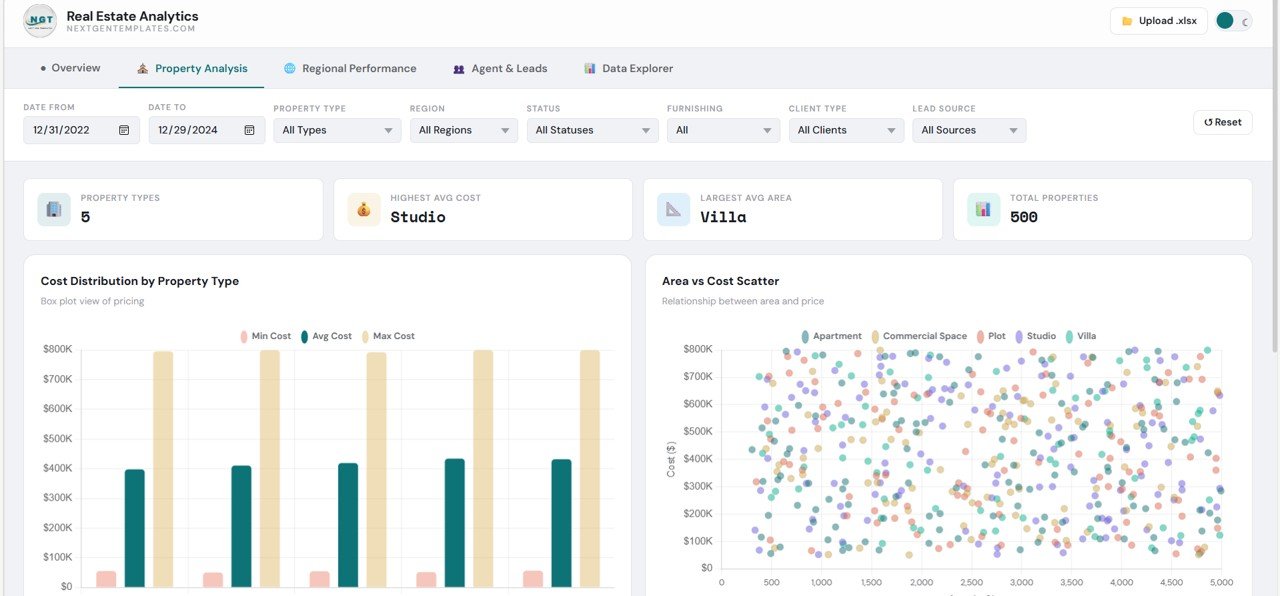Click the Regional Performance globe icon
The image size is (1280, 596).
[x=289, y=68]
